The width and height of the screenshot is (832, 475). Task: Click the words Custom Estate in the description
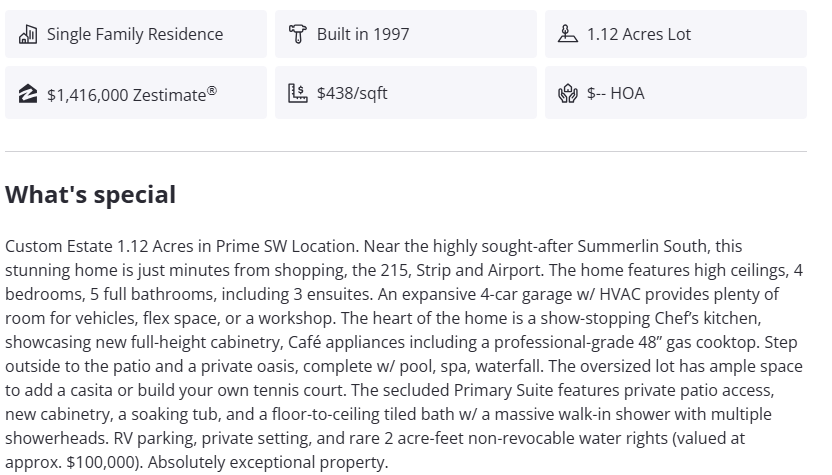coord(58,246)
